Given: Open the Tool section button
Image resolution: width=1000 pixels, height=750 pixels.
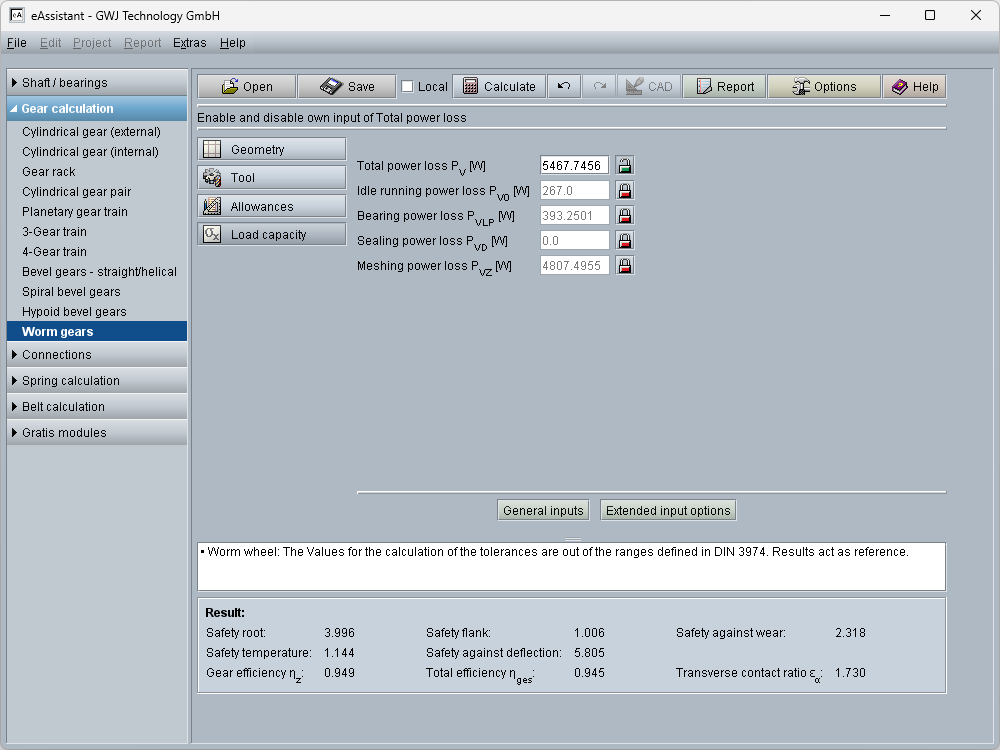Looking at the screenshot, I should pos(271,178).
